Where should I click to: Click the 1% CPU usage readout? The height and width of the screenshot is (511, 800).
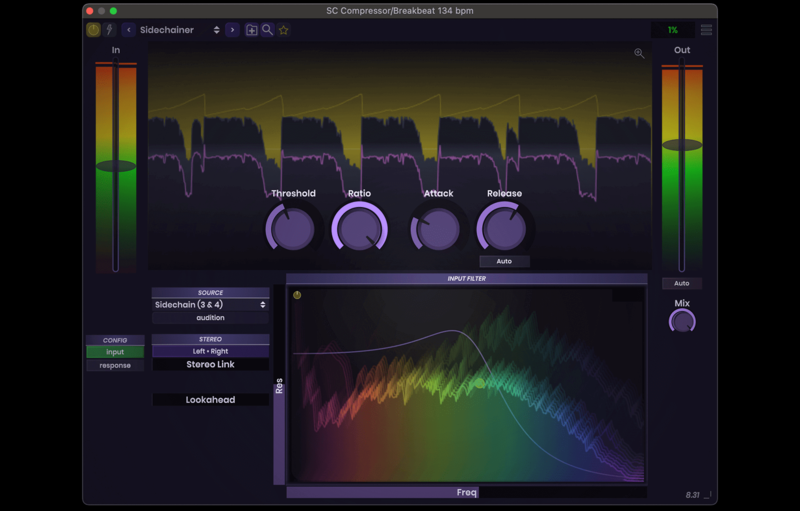point(672,30)
